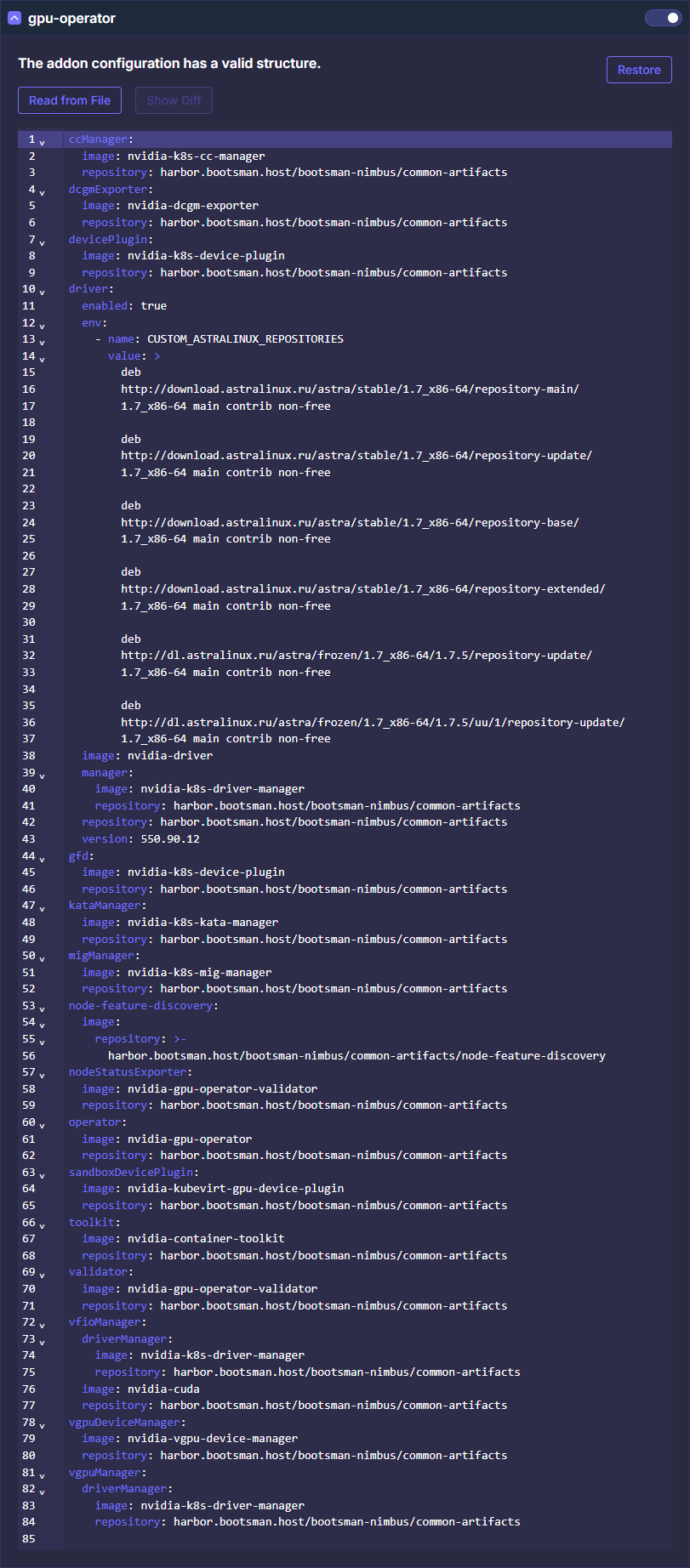This screenshot has height=1568, width=690.
Task: Fold node-feature-discovery at line 53
Action: [43, 1008]
